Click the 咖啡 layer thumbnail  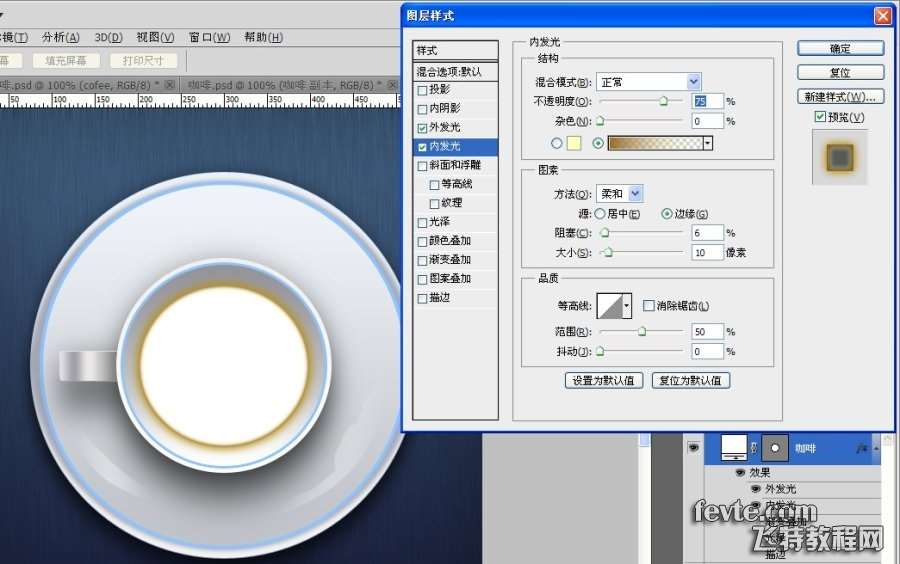point(734,448)
